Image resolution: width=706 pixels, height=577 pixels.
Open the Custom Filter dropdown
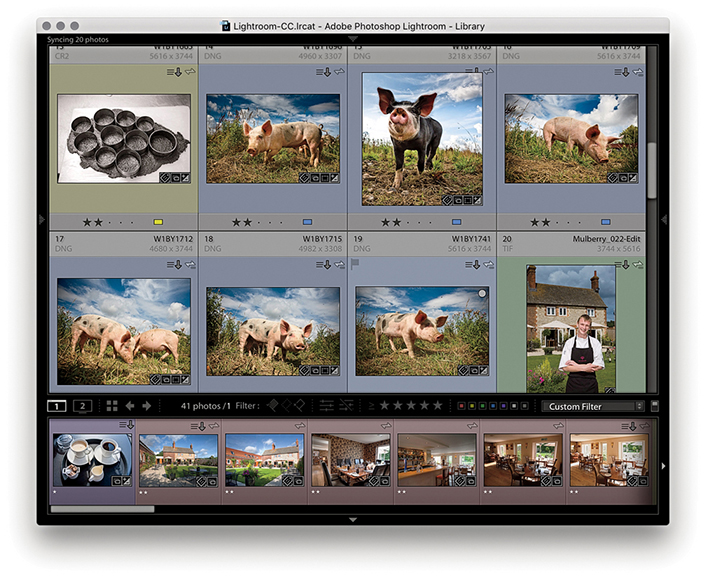point(593,406)
